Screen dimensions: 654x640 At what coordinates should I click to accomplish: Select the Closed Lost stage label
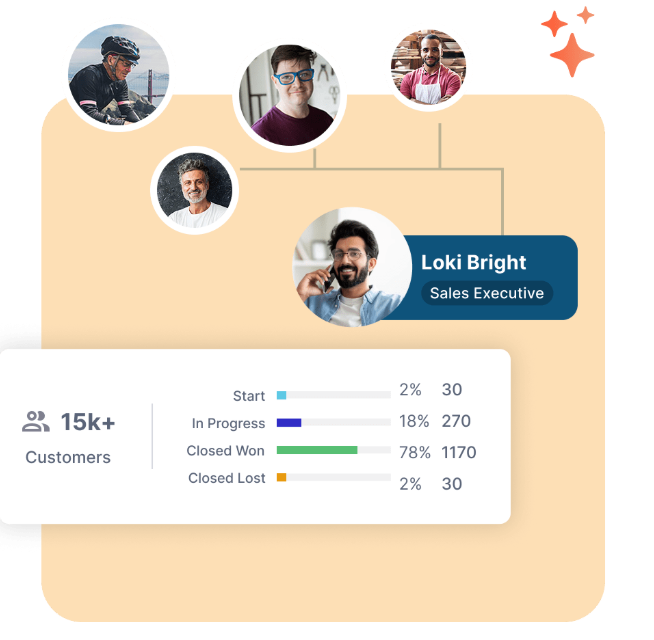[227, 478]
